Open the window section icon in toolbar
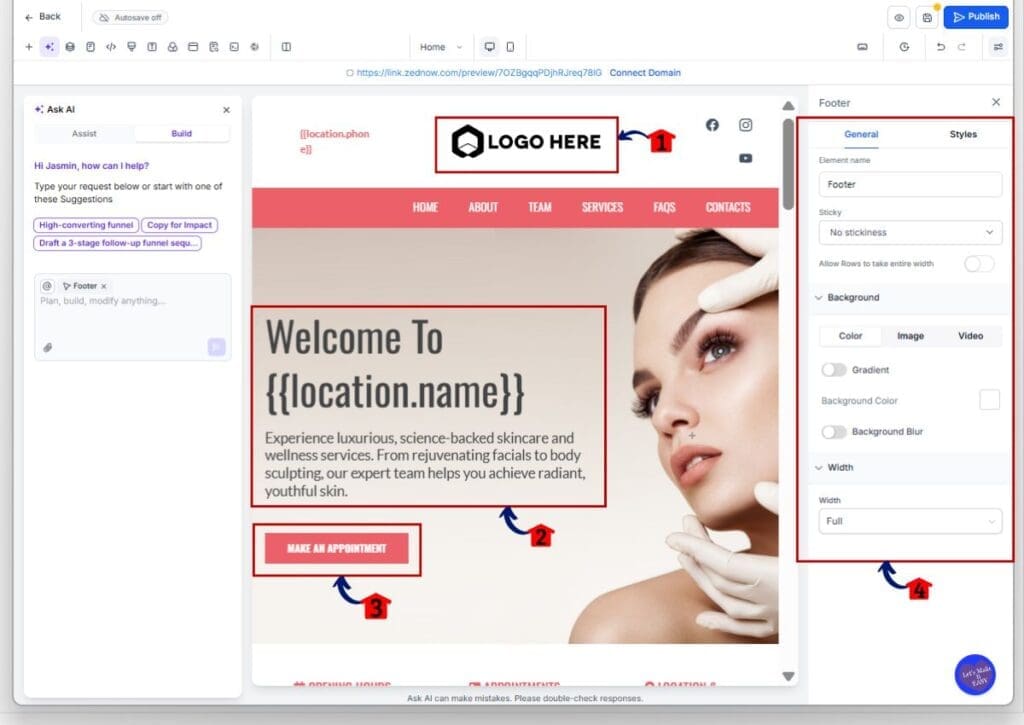The height and width of the screenshot is (725, 1024). tap(193, 47)
